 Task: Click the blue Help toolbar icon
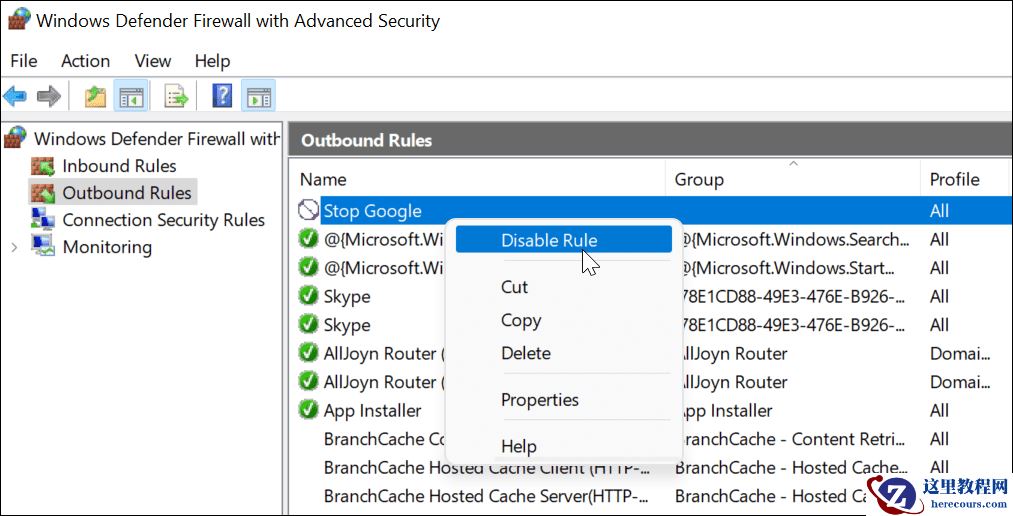coord(222,96)
